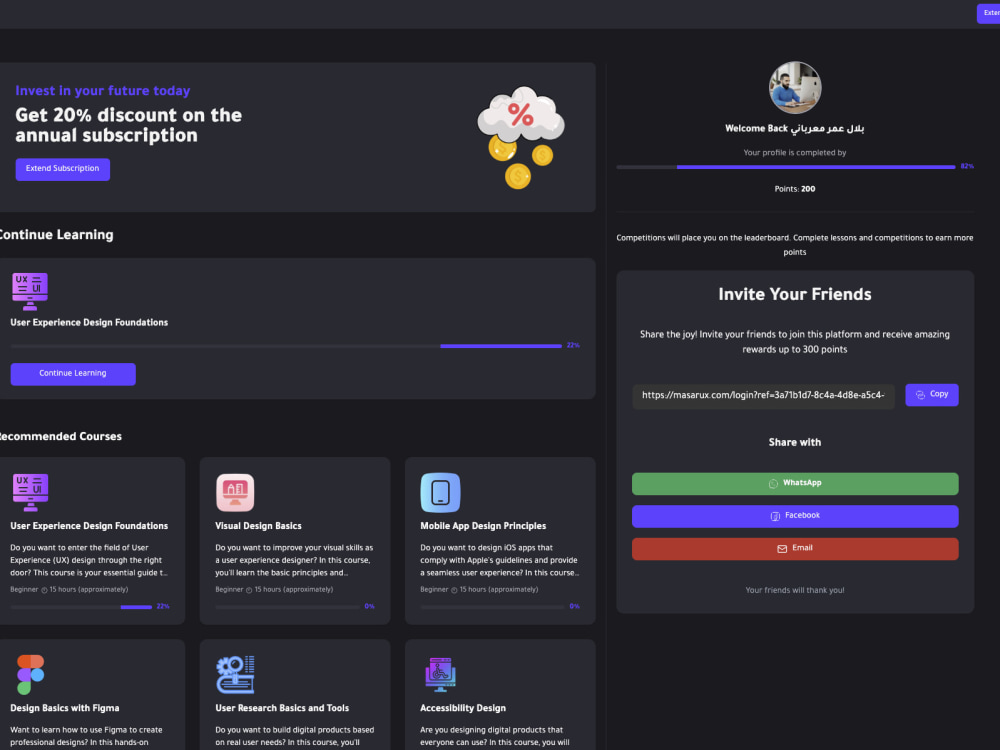This screenshot has height=750, width=1000.
Task: Click the progress bar in the recommended UX Foundations card
Action: pyautogui.click(x=81, y=607)
